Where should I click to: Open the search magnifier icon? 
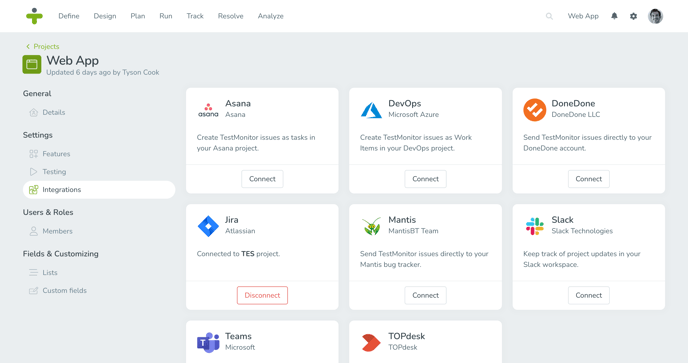click(549, 16)
